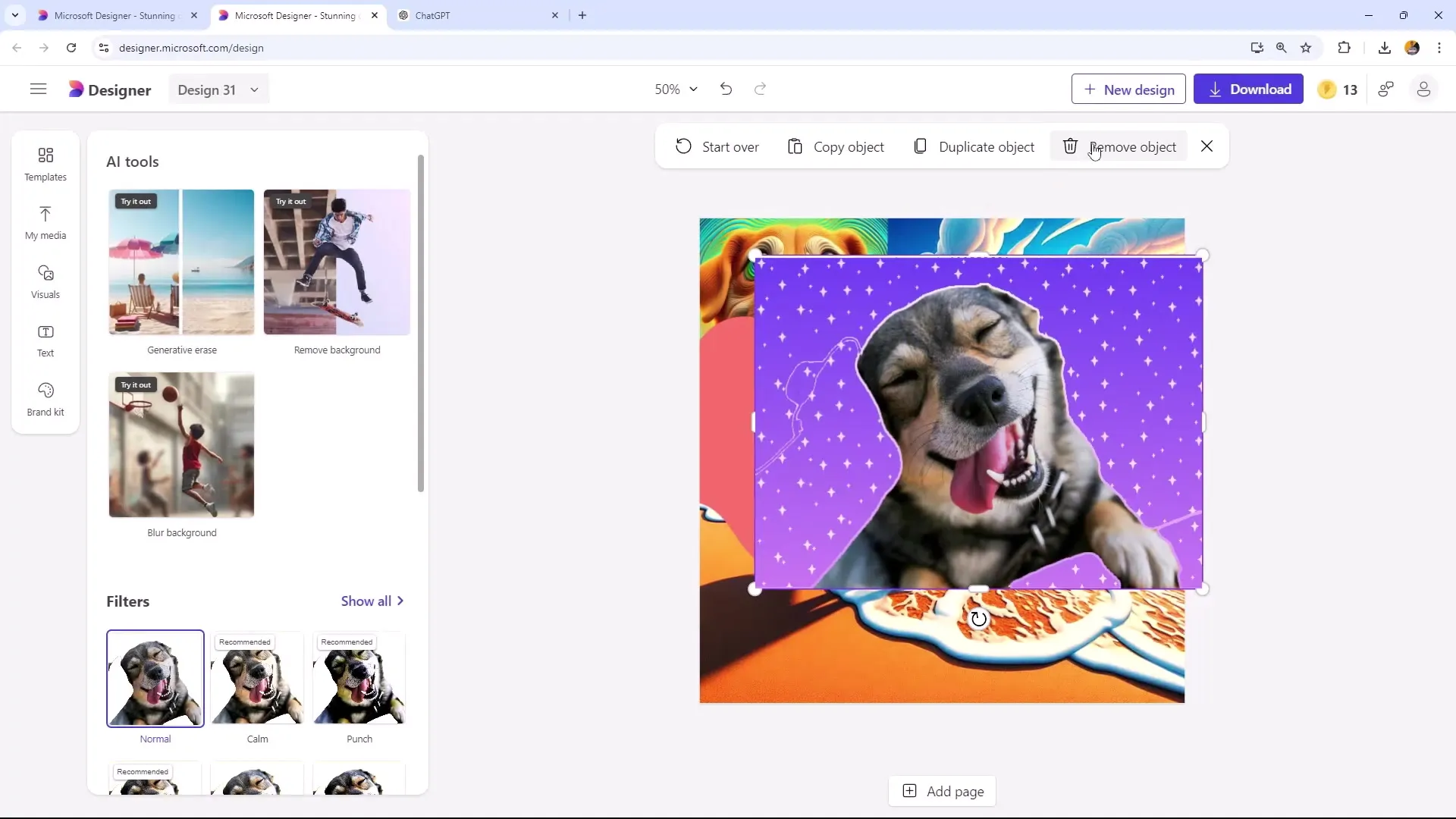The height and width of the screenshot is (819, 1456).
Task: Open a new browser tab
Action: (582, 15)
